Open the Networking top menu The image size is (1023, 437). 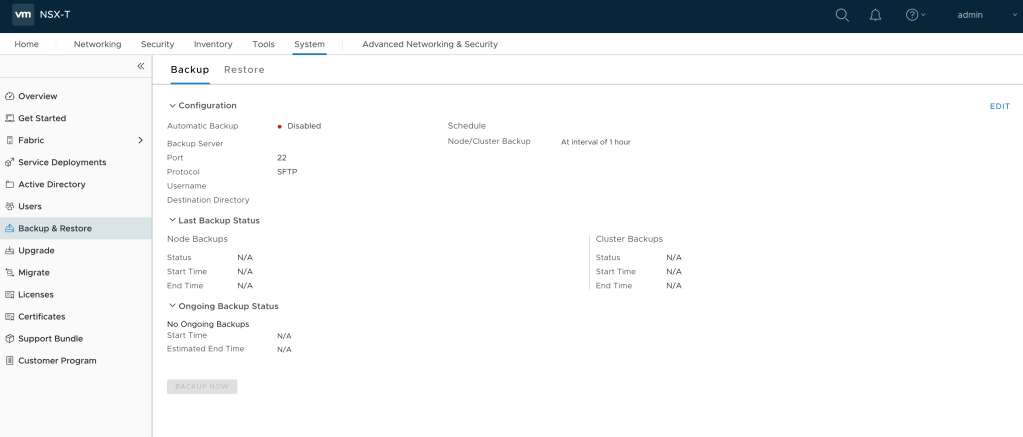pyautogui.click(x=97, y=44)
